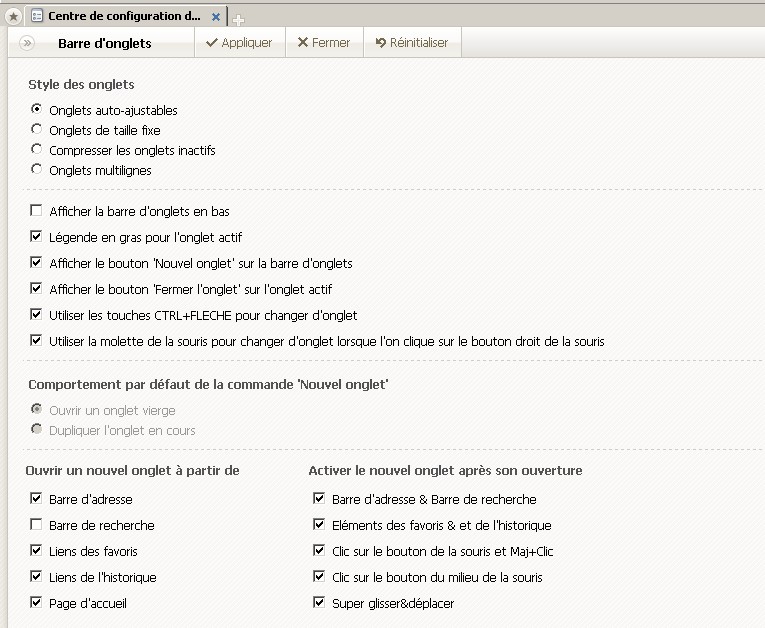Expand the sidebar with the double-chevron icon

(x=27, y=43)
